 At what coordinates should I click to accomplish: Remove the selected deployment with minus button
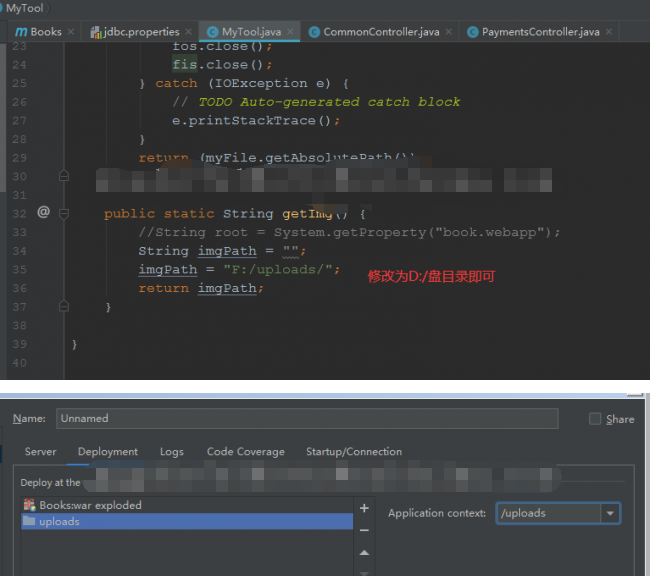(364, 530)
